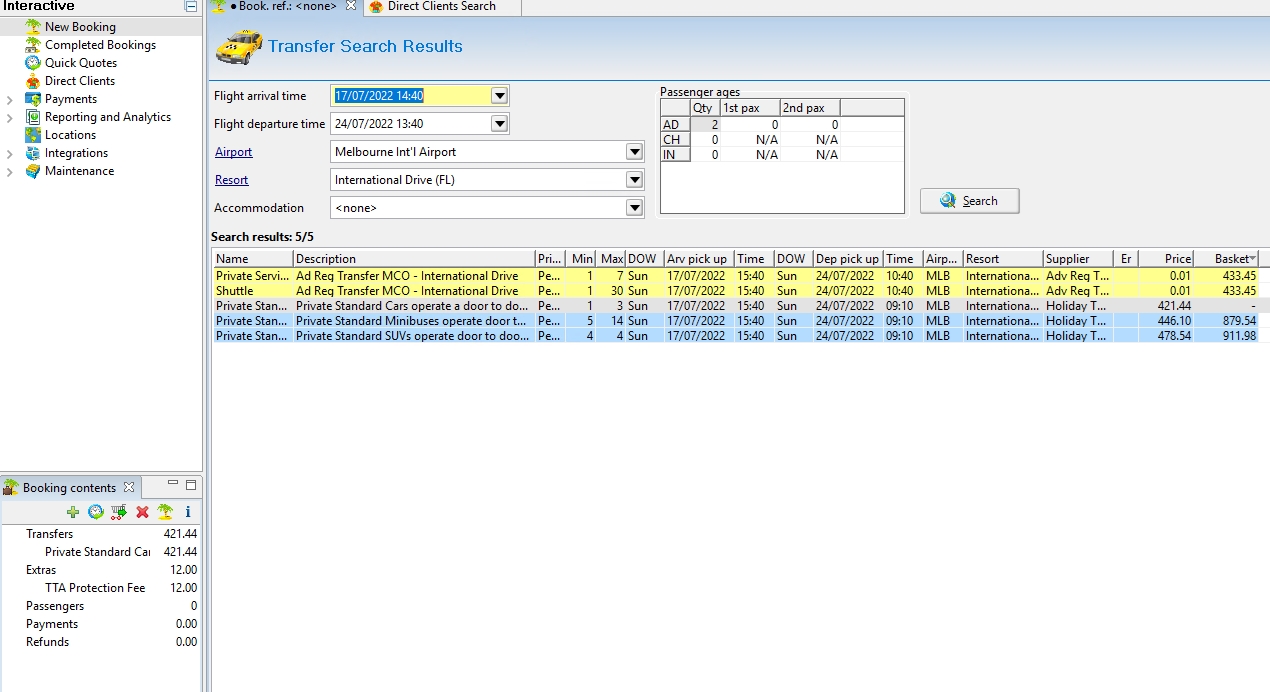1270x692 pixels.
Task: Open New Booking in sidebar
Action: tap(80, 27)
